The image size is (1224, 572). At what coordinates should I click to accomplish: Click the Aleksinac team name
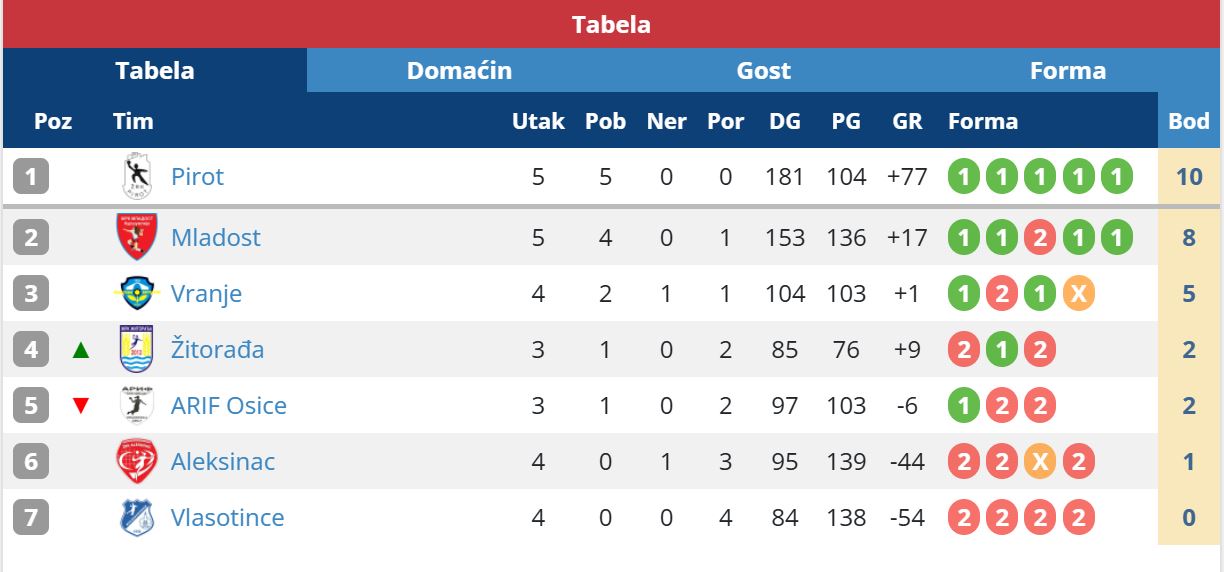[x=222, y=461]
